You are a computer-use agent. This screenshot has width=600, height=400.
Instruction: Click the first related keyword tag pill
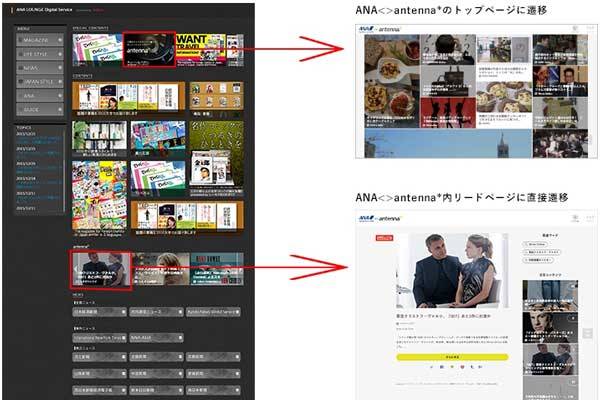pyautogui.click(x=536, y=244)
